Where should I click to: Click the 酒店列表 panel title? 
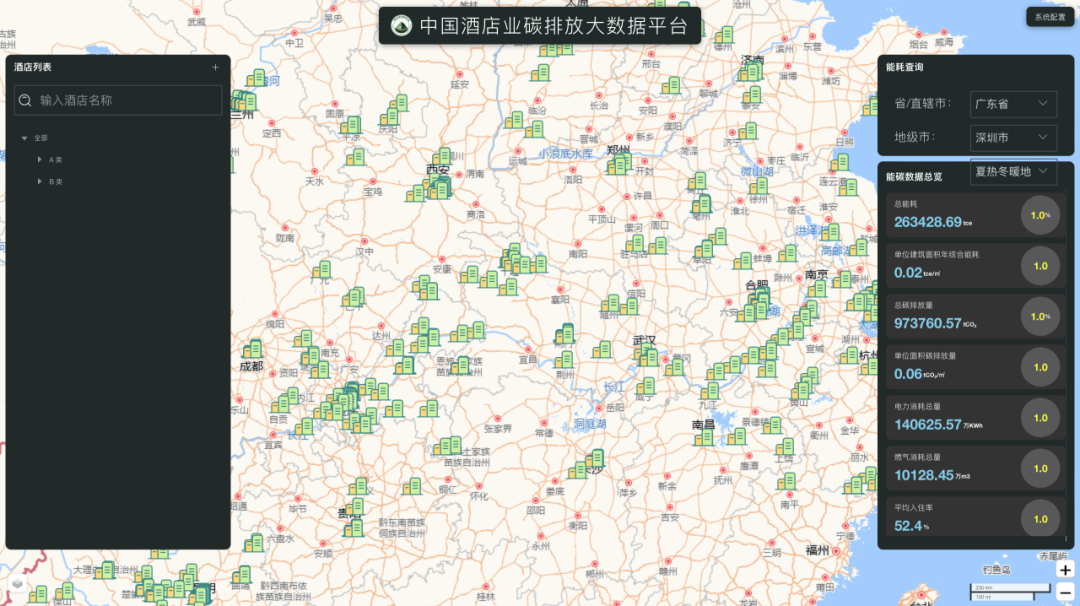pos(32,67)
